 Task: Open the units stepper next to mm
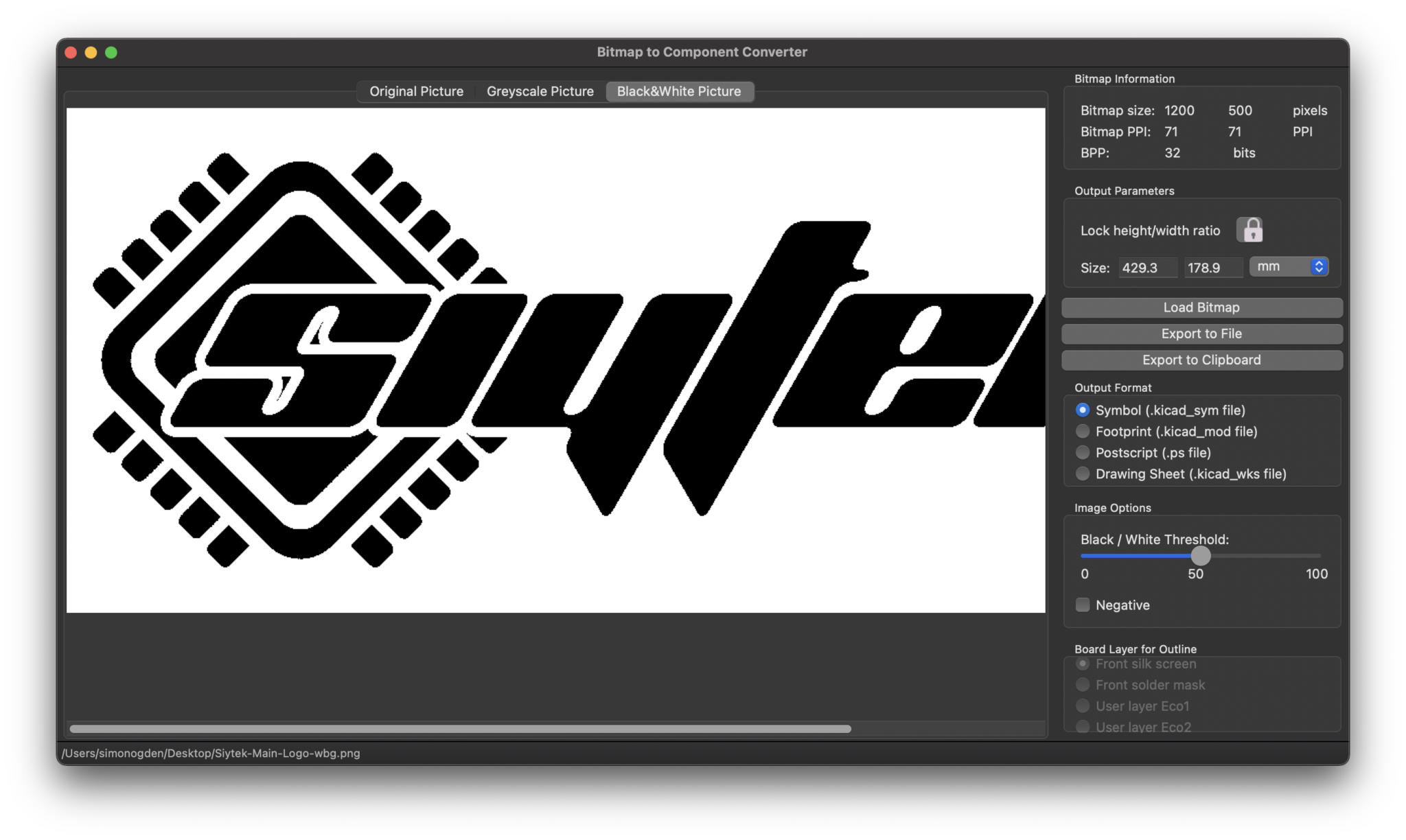coord(1317,266)
